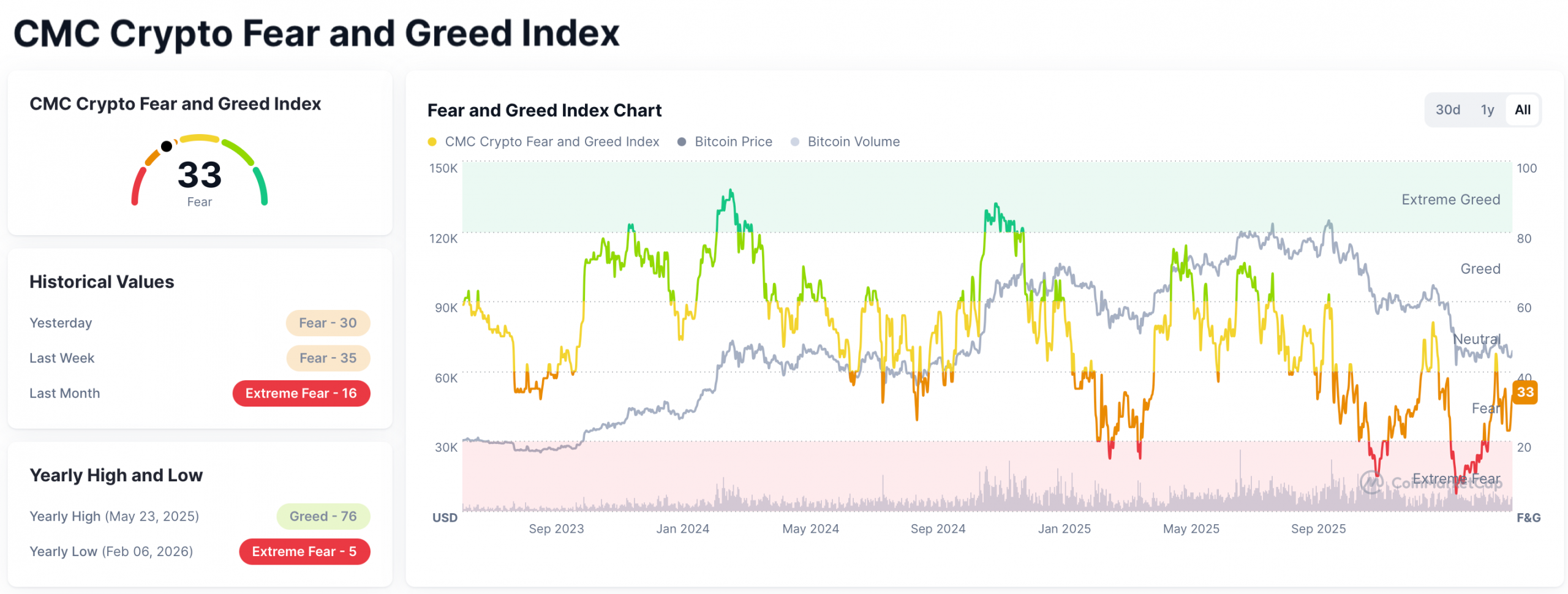The image size is (1568, 594).
Task: Click the gray legend dot for Bitcoin Volume
Action: point(796,141)
